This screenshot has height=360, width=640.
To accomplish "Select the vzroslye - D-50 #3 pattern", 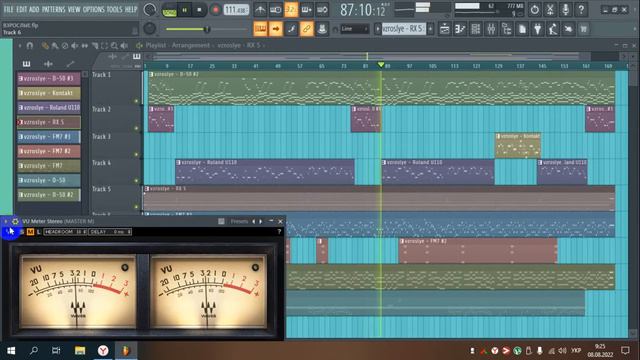I will click(49, 78).
